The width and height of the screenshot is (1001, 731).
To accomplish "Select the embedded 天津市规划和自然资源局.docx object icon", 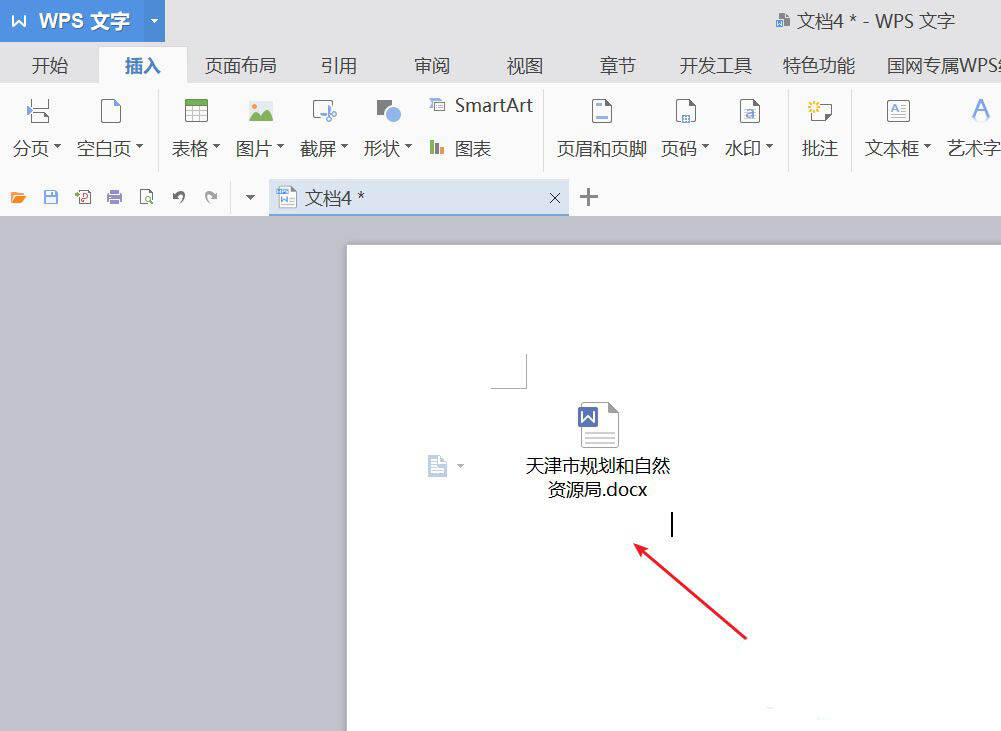I will 598,425.
